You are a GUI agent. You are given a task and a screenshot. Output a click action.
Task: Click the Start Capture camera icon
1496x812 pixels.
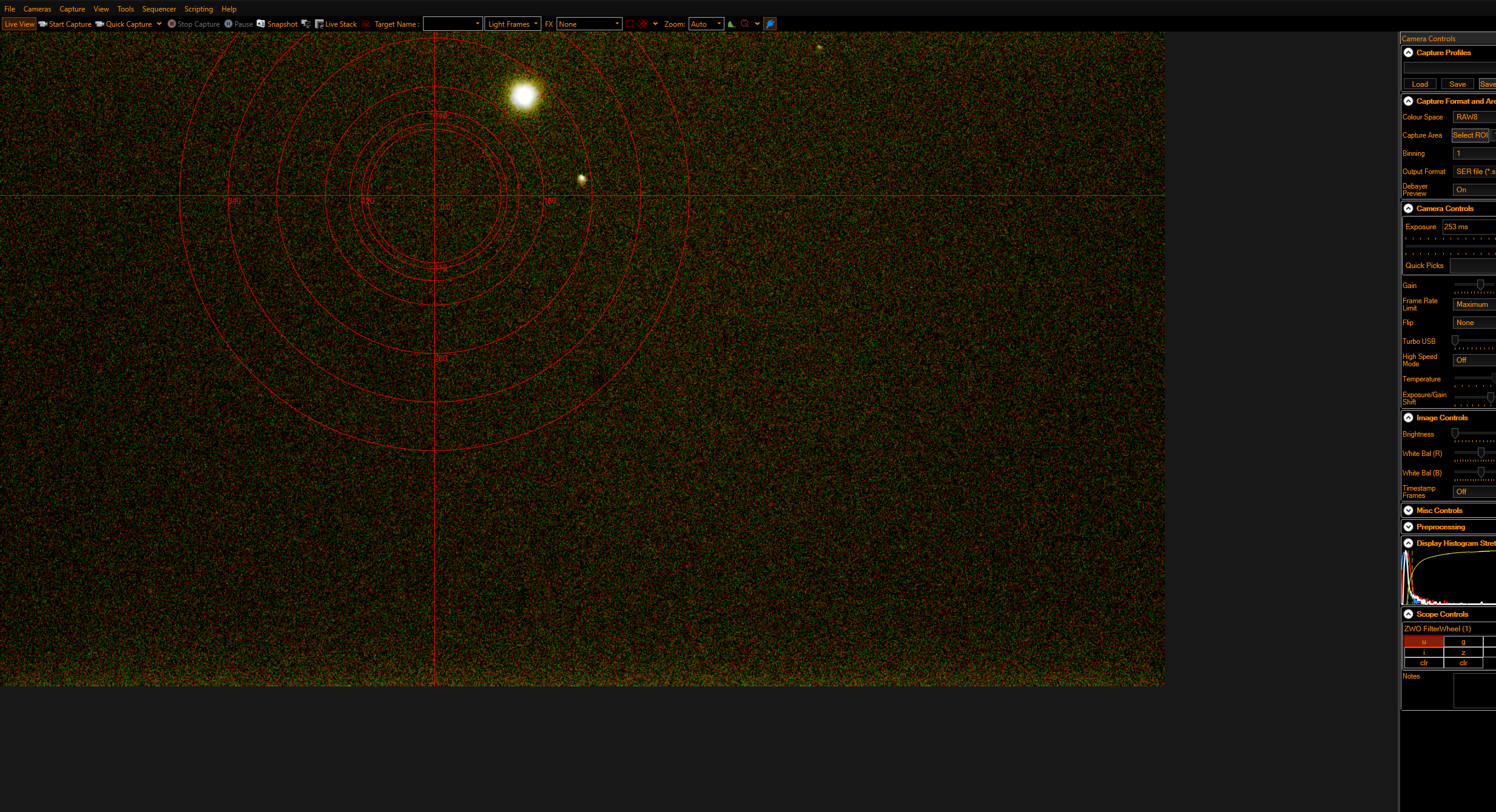[42, 24]
